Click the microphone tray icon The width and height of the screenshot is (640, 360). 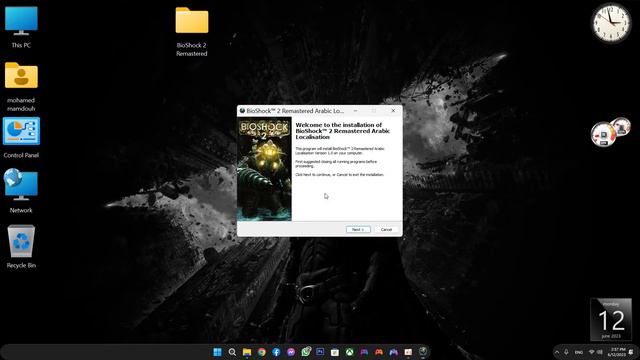[x=567, y=352]
